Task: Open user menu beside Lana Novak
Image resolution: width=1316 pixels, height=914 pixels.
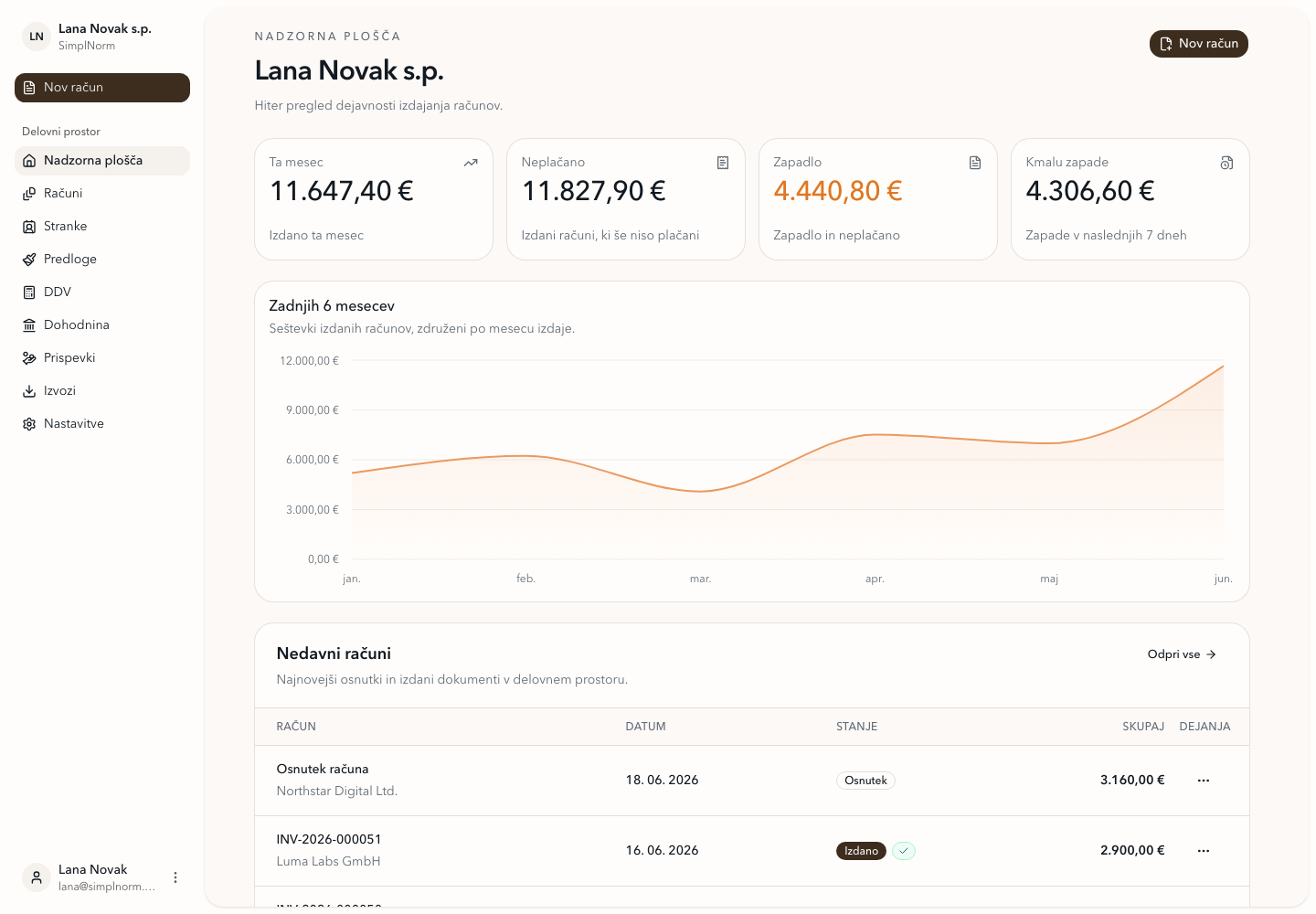Action: click(175, 877)
